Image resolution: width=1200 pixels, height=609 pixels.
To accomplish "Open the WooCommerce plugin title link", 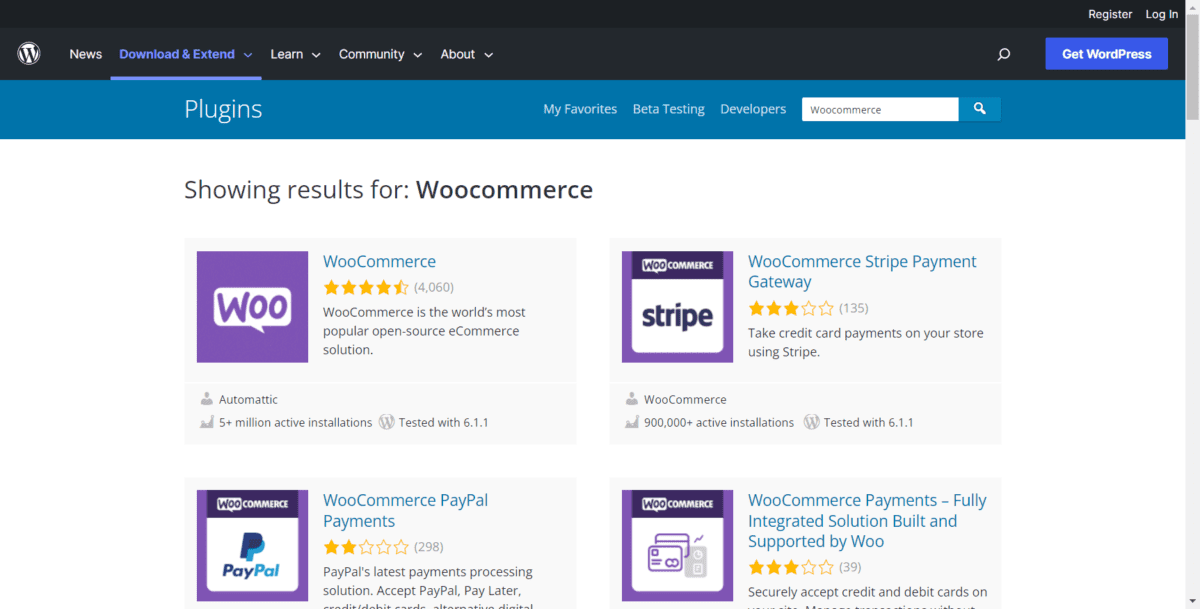I will (x=379, y=261).
